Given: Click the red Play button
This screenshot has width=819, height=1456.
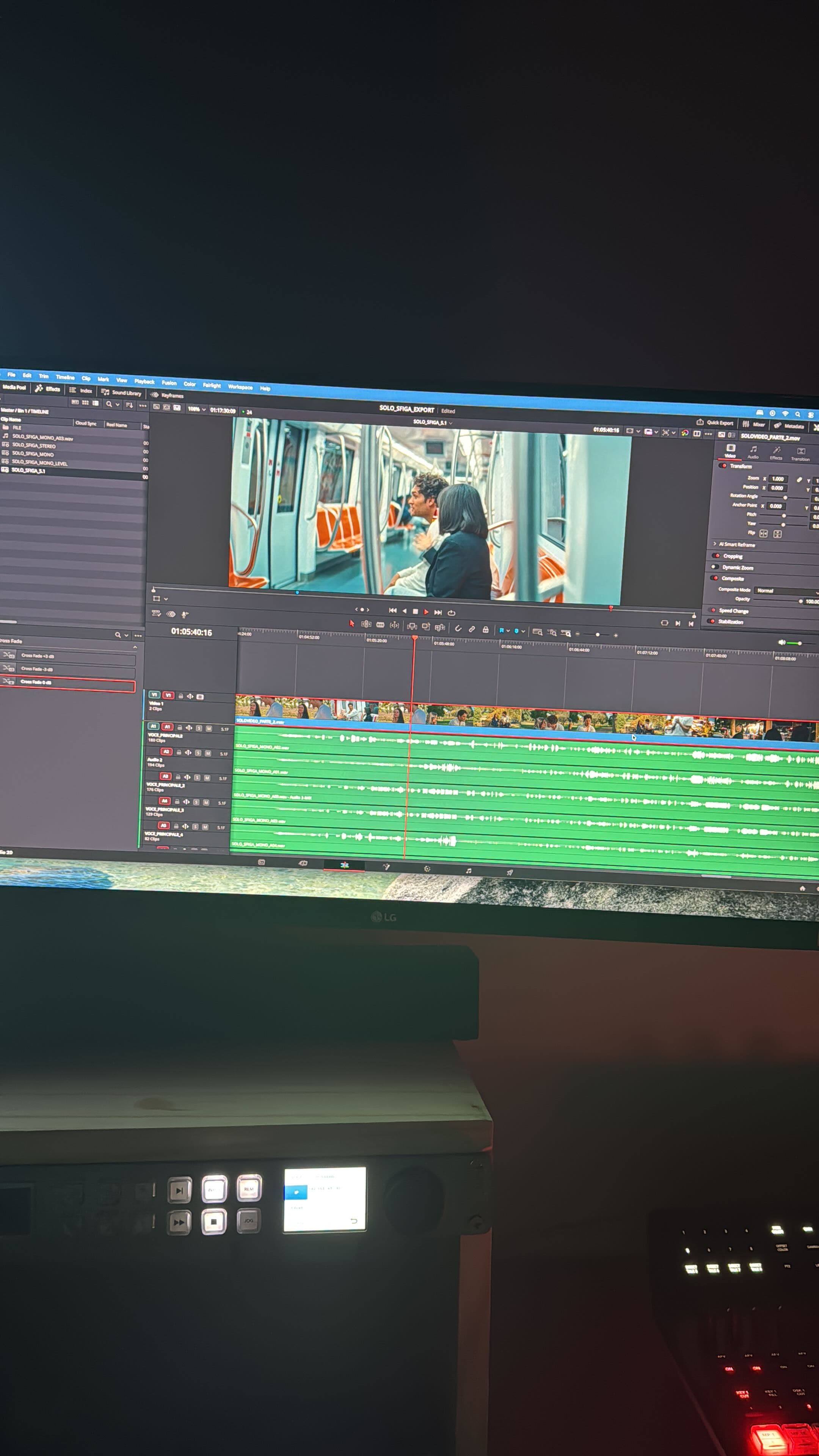Looking at the screenshot, I should (426, 612).
